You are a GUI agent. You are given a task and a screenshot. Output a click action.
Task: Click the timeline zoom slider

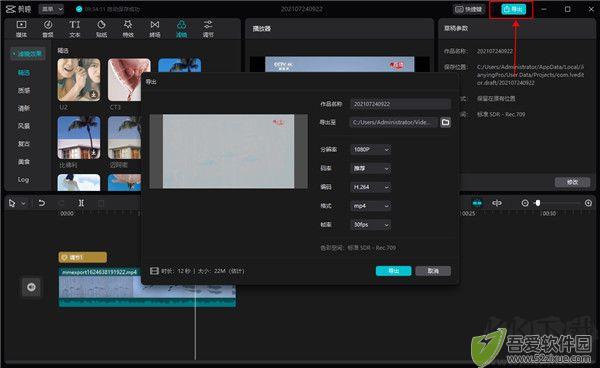tap(556, 203)
